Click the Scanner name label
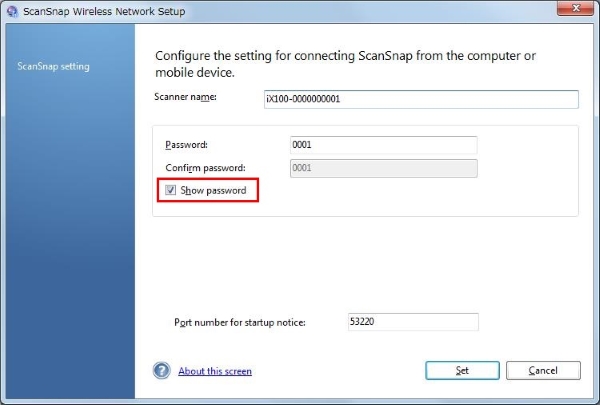The width and height of the screenshot is (600, 405). pyautogui.click(x=185, y=97)
